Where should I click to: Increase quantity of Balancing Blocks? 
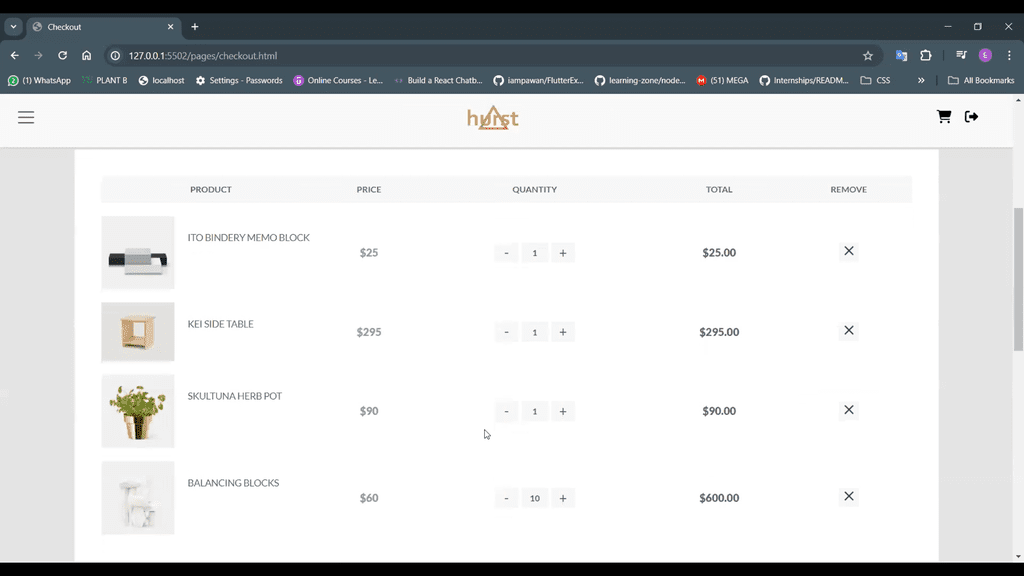(x=563, y=498)
